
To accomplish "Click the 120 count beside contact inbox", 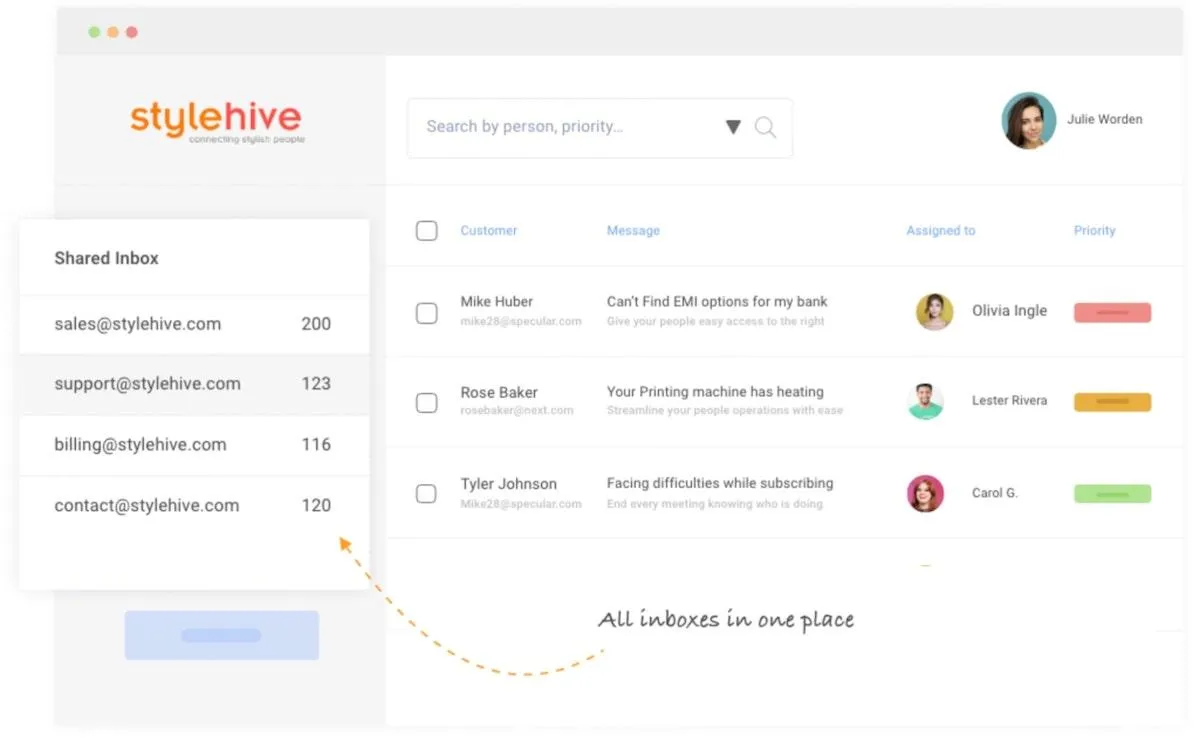I will 316,506.
